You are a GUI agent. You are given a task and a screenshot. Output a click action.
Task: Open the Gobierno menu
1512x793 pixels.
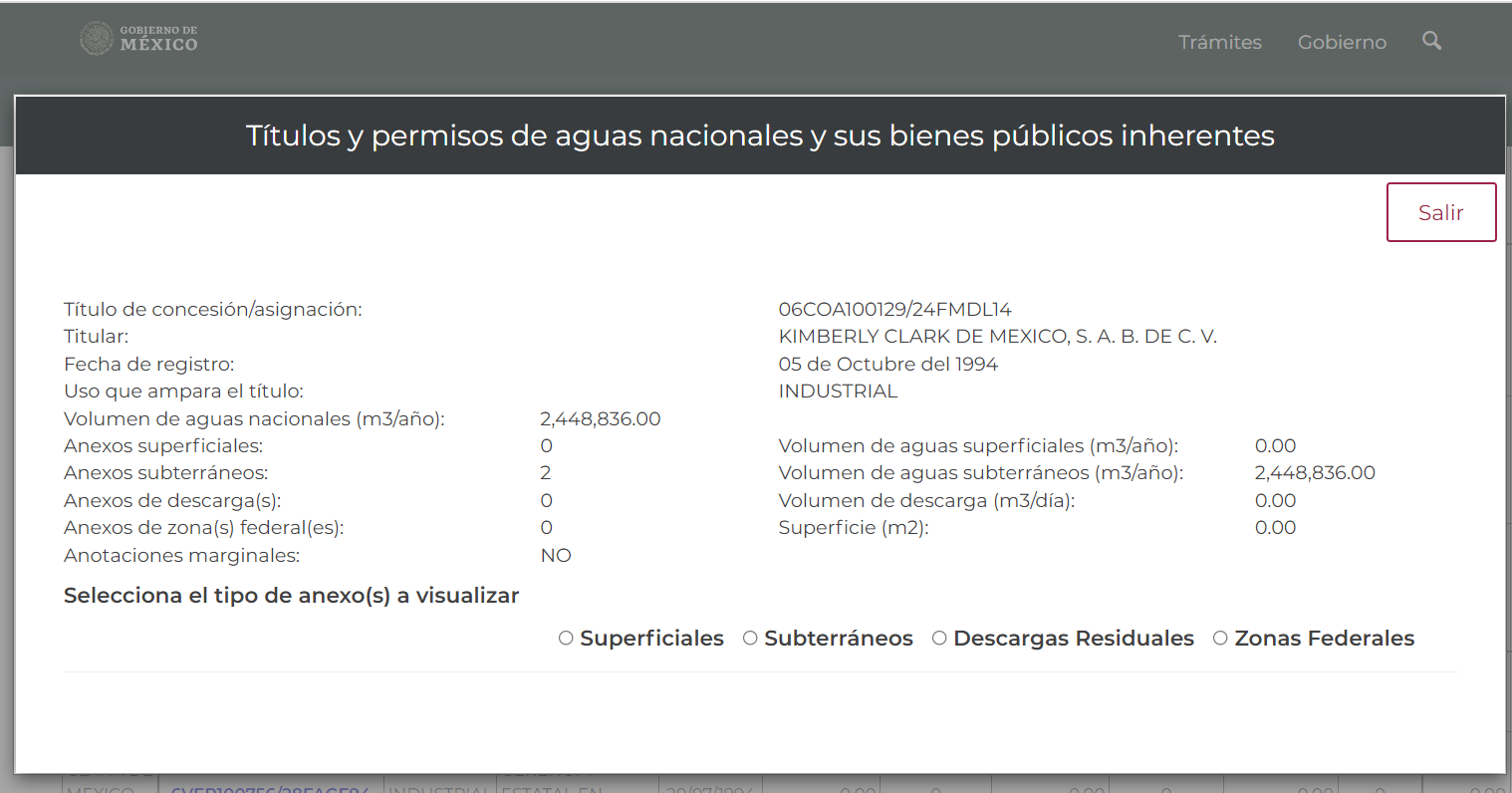pos(1342,42)
